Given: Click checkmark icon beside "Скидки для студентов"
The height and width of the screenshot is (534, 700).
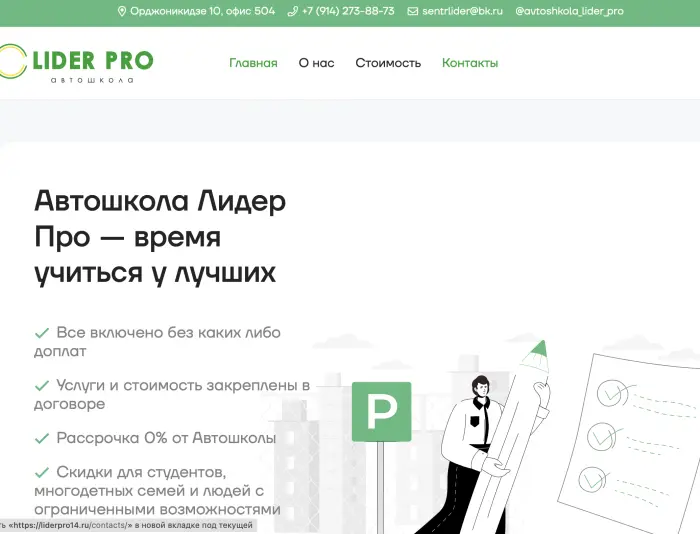Looking at the screenshot, I should pos(42,472).
